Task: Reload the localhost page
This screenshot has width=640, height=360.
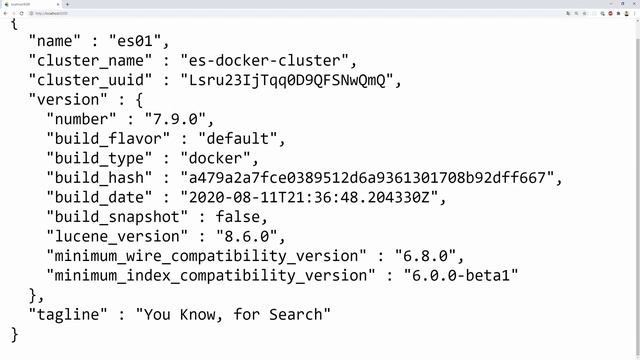Action: [22, 13]
